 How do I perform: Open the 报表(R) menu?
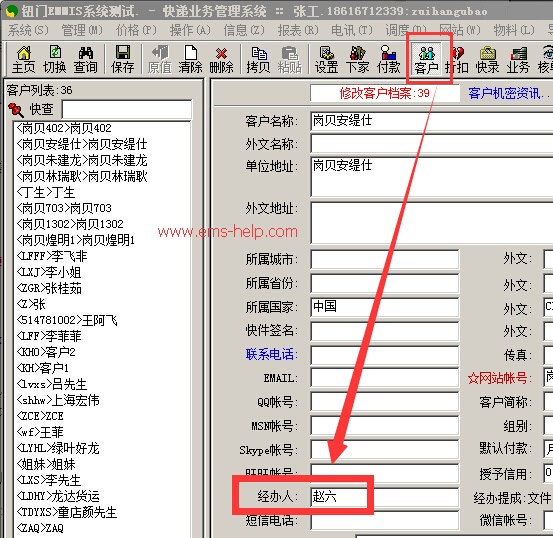298,30
